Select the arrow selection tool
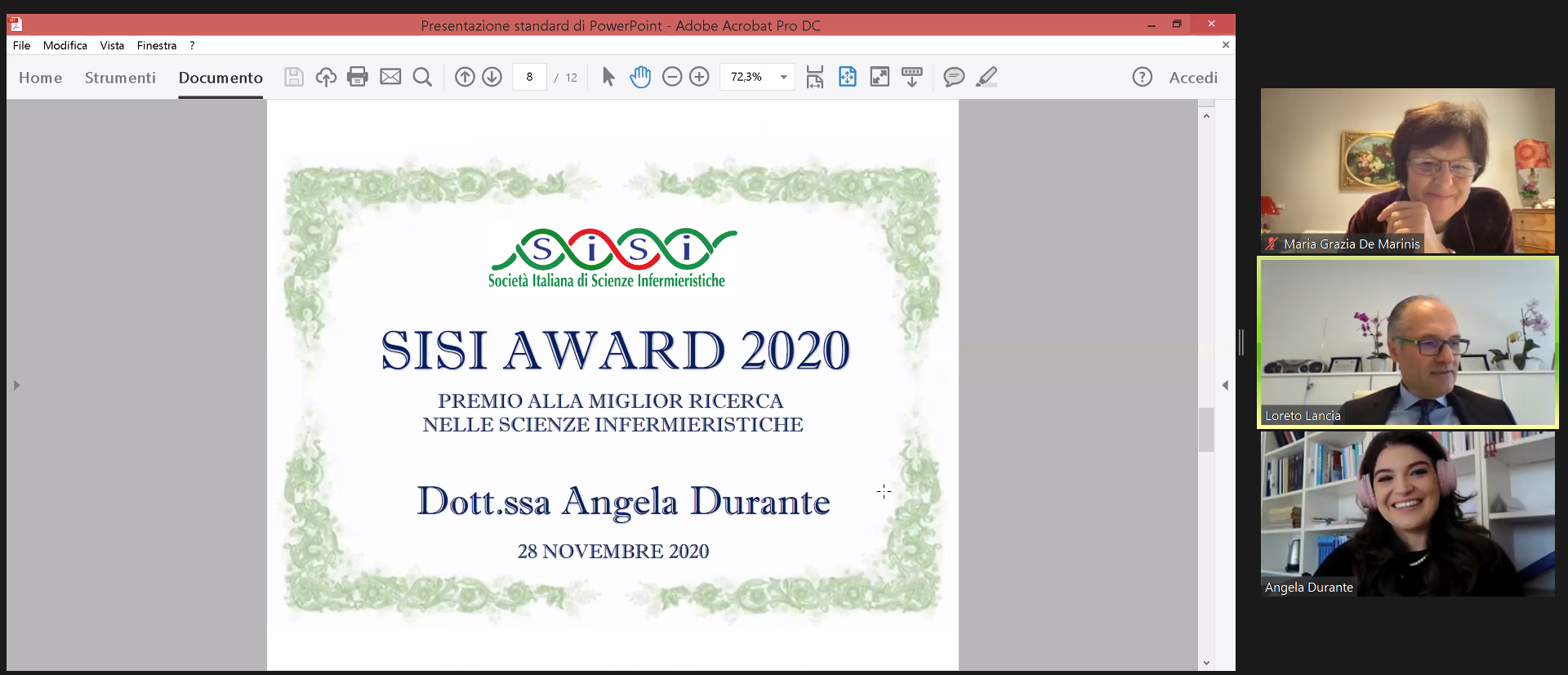 click(x=608, y=77)
